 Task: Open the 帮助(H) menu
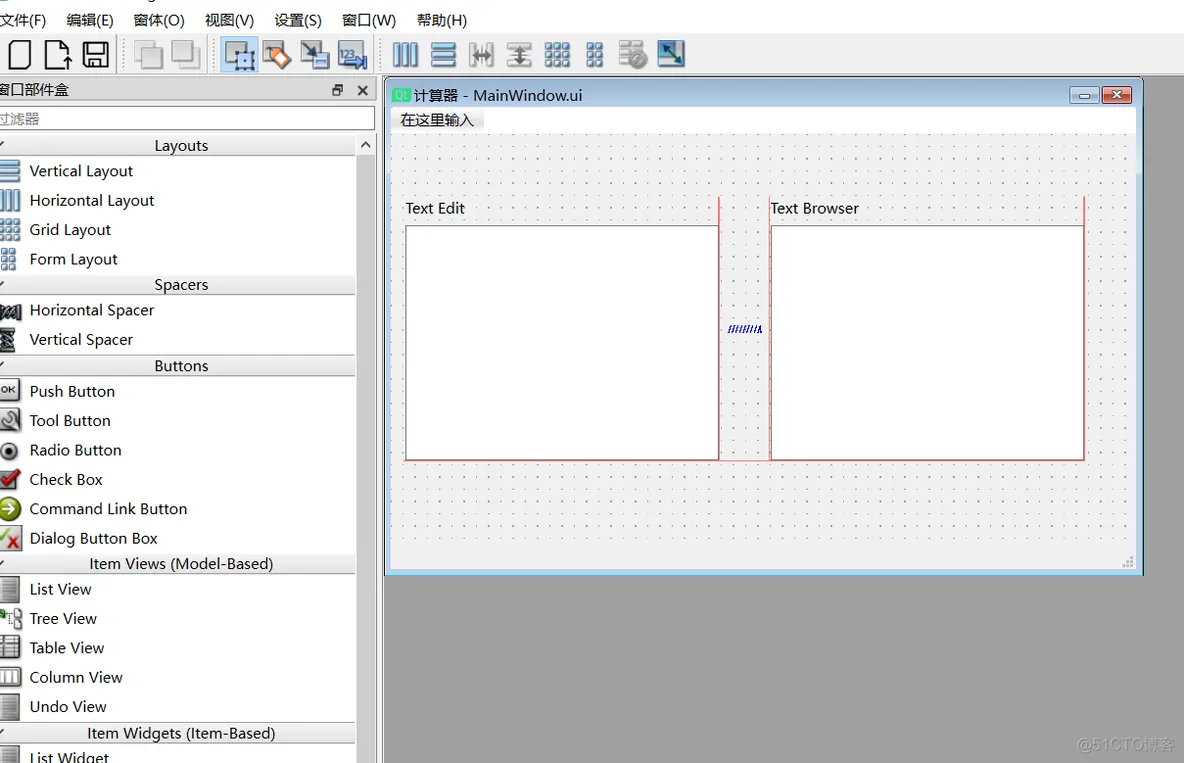[x=441, y=20]
